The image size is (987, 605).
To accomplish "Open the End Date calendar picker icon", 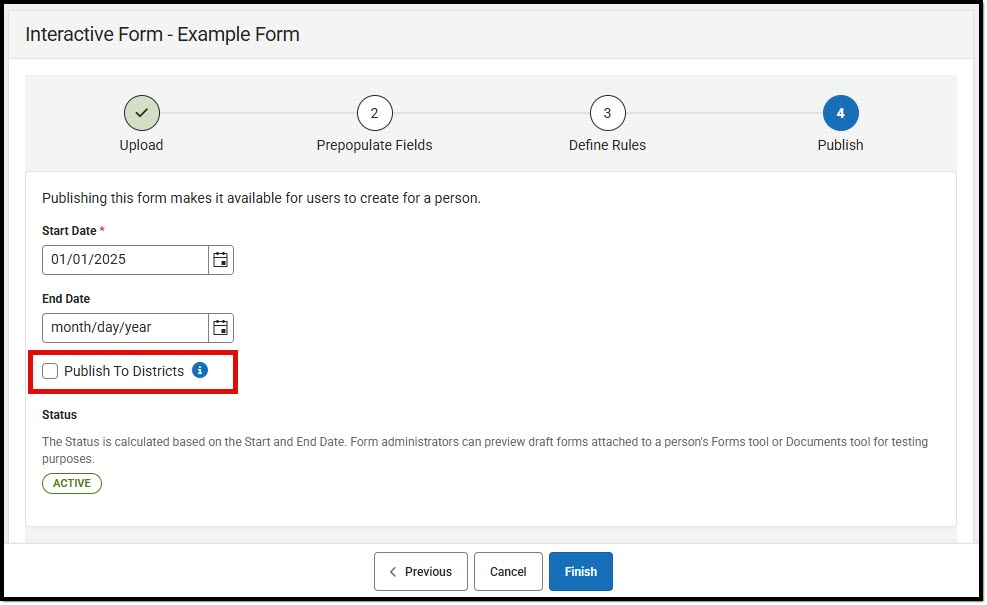I will click(x=222, y=327).
